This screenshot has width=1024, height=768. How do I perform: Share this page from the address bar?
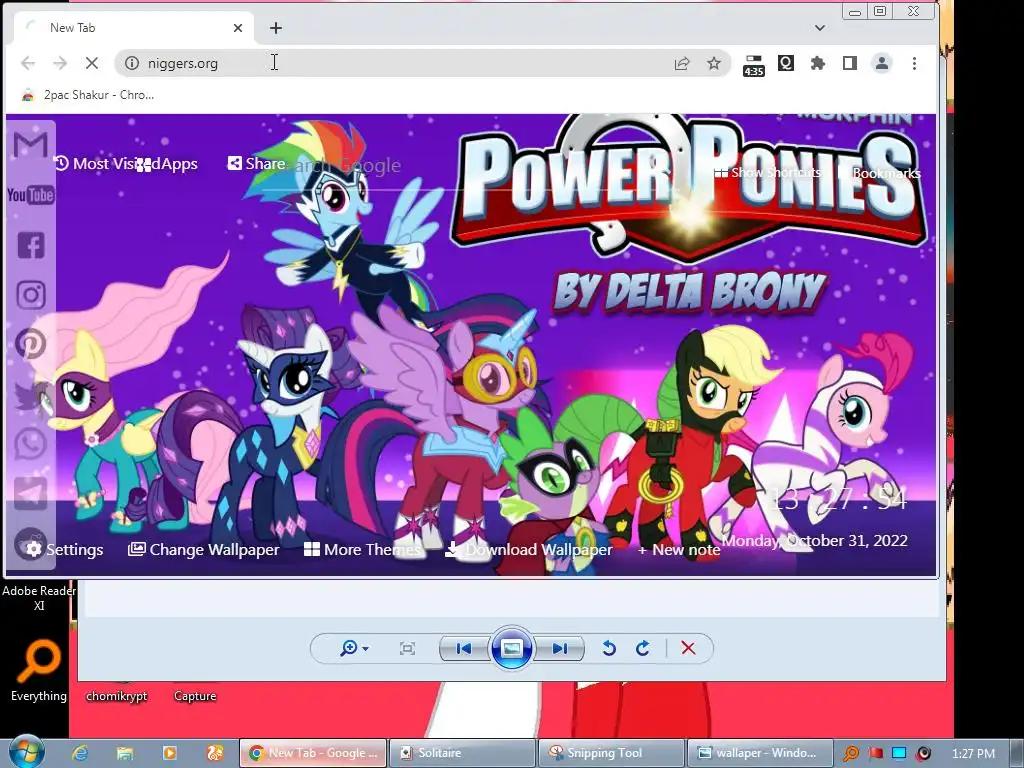click(x=682, y=63)
